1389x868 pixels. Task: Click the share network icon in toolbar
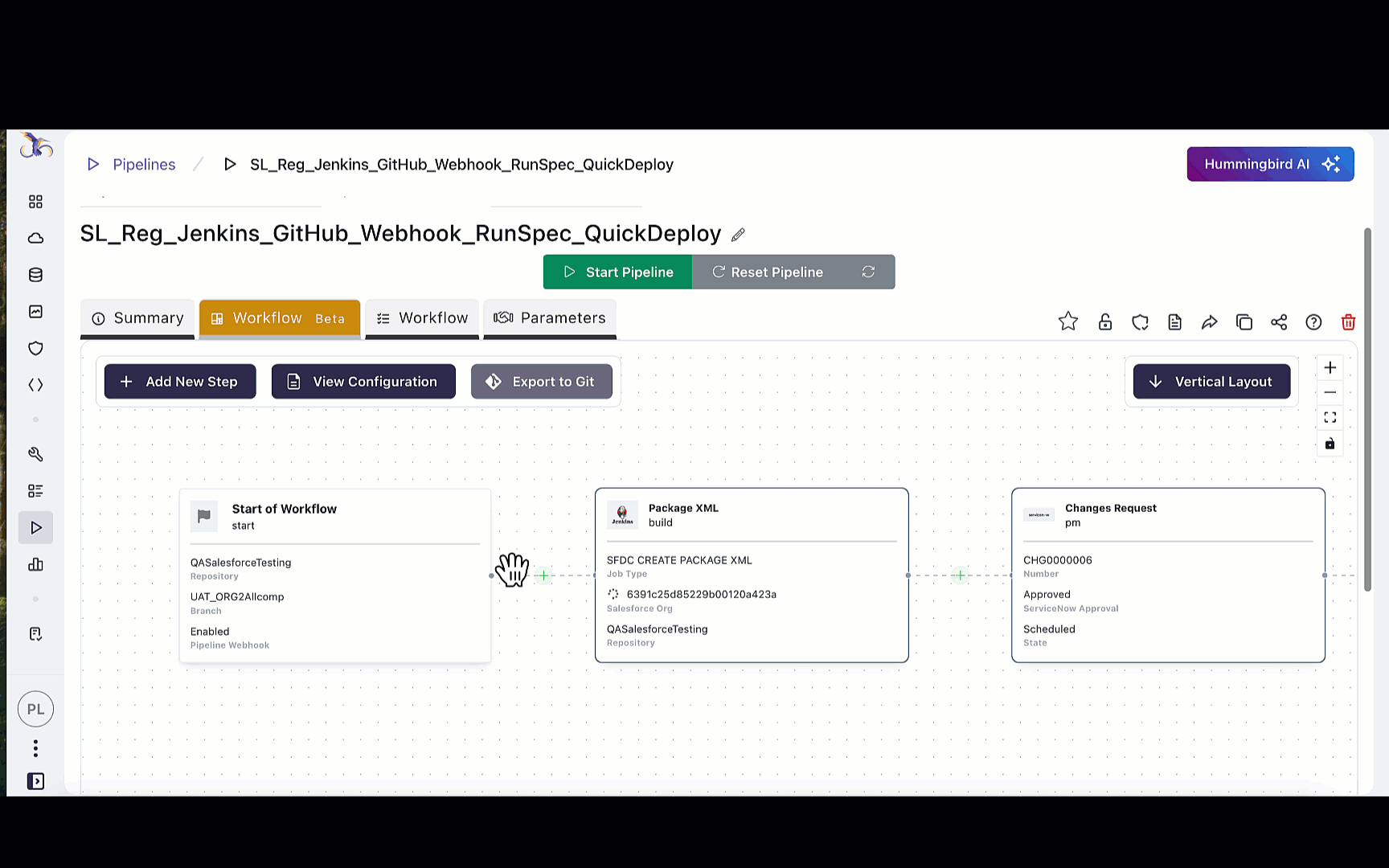[x=1279, y=322]
